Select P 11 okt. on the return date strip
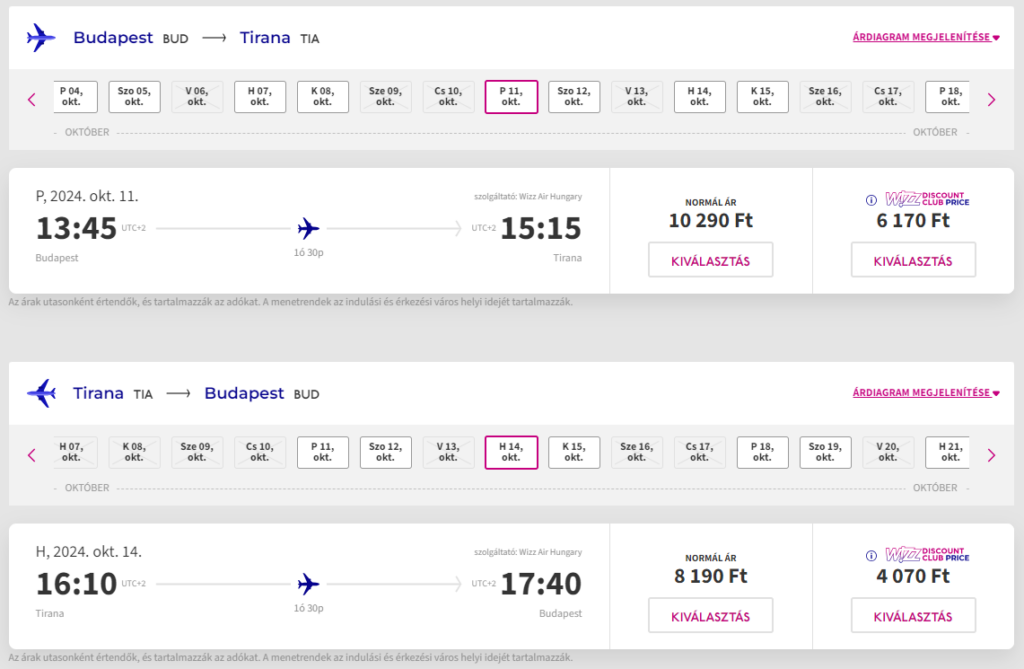 pyautogui.click(x=322, y=452)
